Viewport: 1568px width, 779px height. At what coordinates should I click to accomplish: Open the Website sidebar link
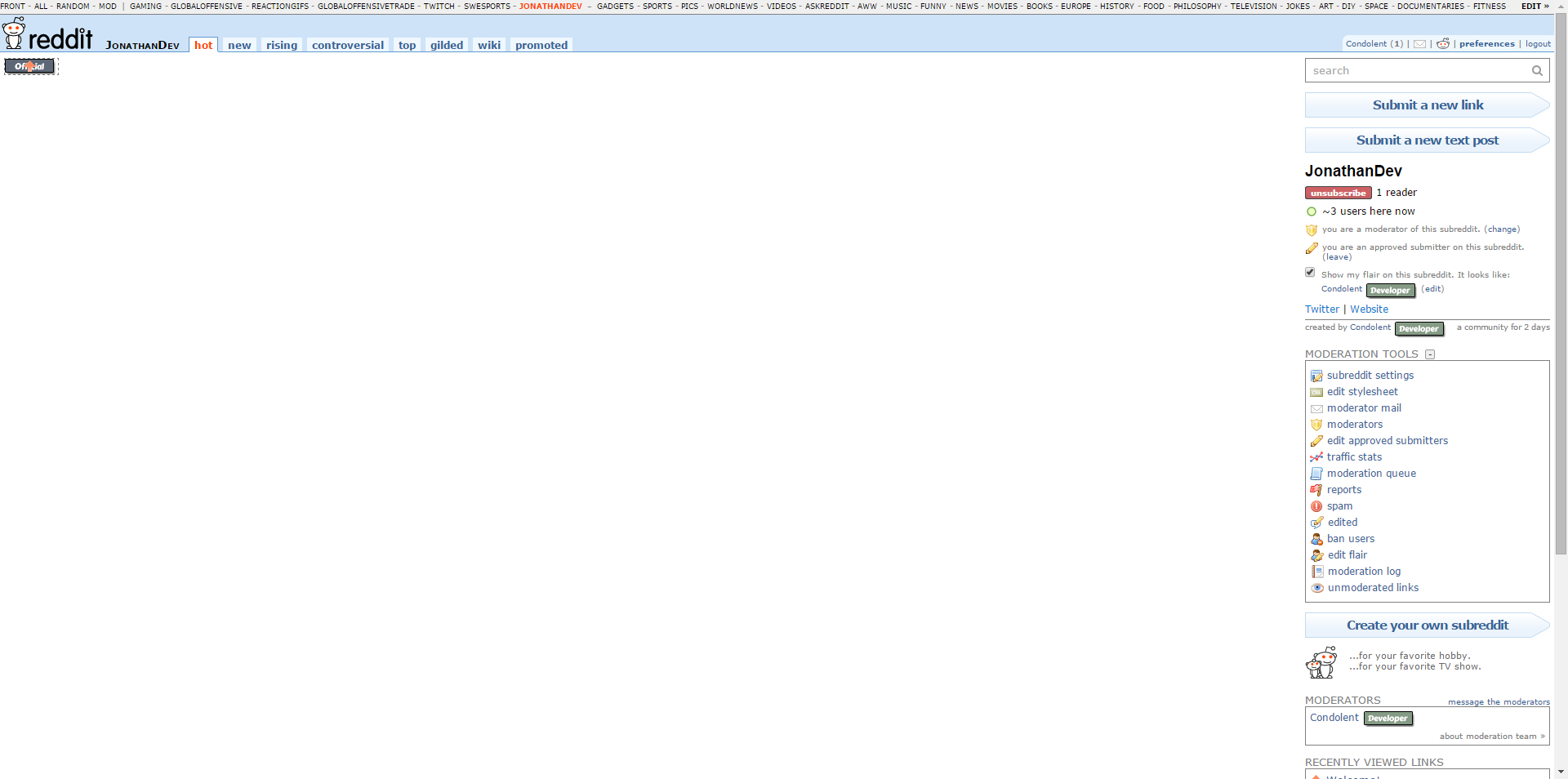point(1370,309)
